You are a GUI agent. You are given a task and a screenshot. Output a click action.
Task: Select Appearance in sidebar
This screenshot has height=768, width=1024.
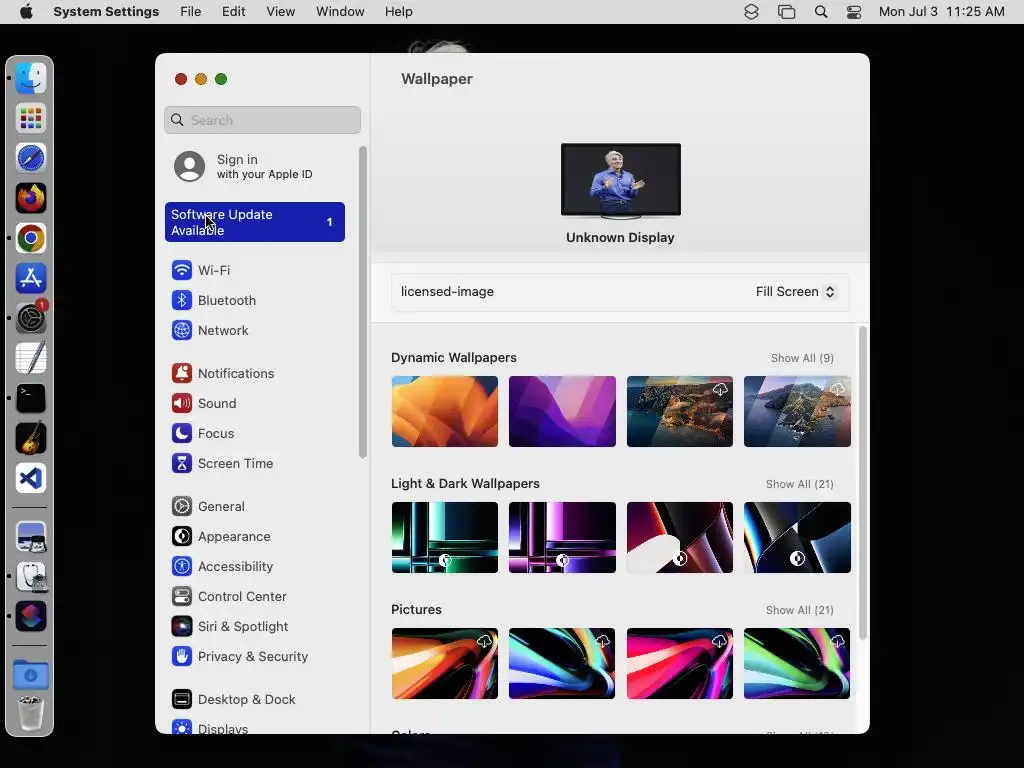(221, 537)
